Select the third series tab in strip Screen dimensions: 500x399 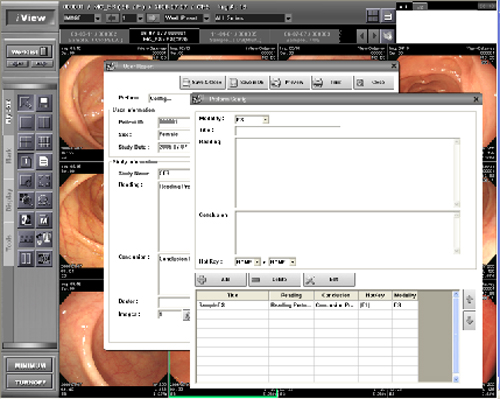[x=234, y=36]
